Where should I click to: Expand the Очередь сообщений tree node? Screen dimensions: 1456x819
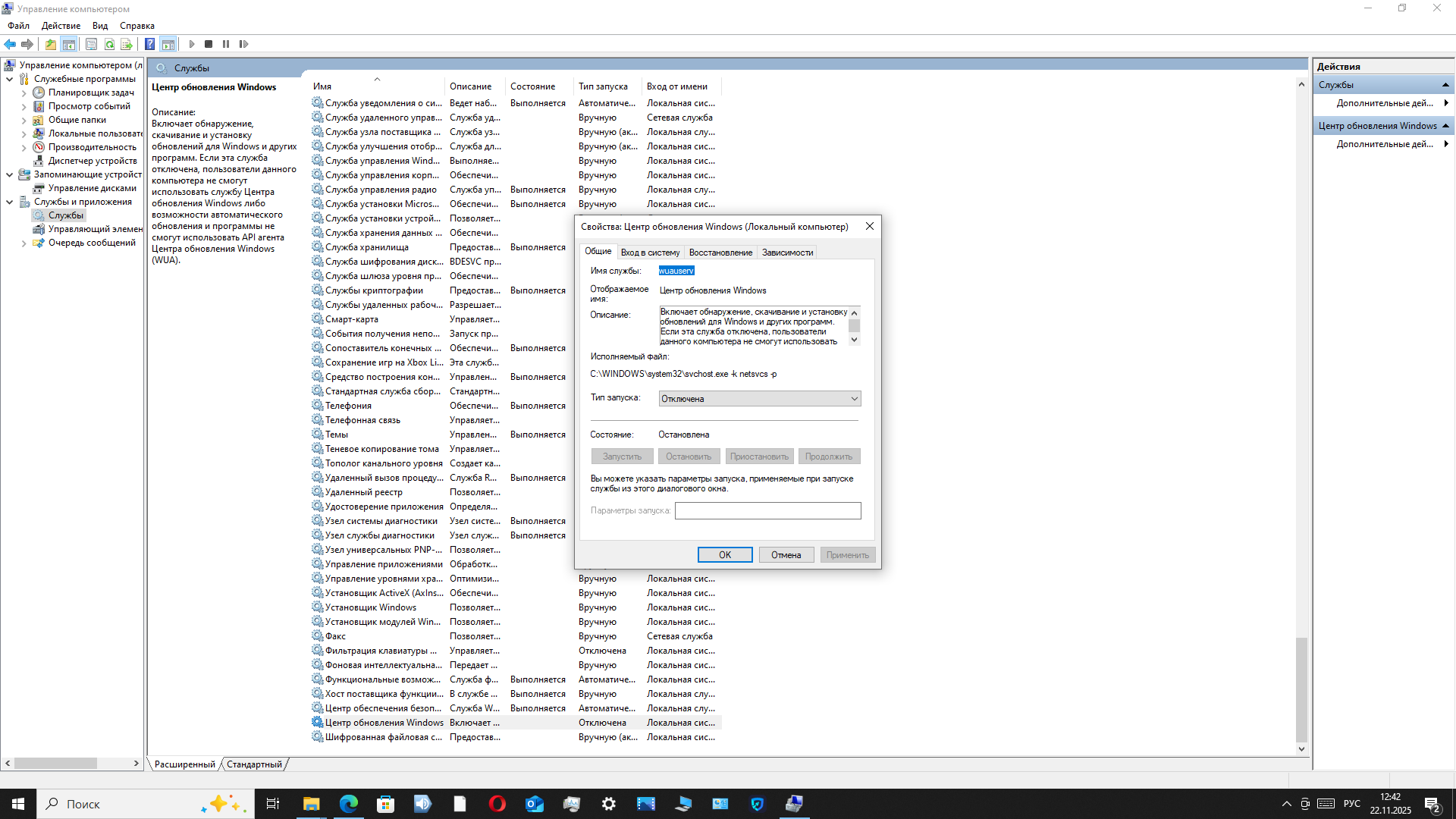pos(24,243)
